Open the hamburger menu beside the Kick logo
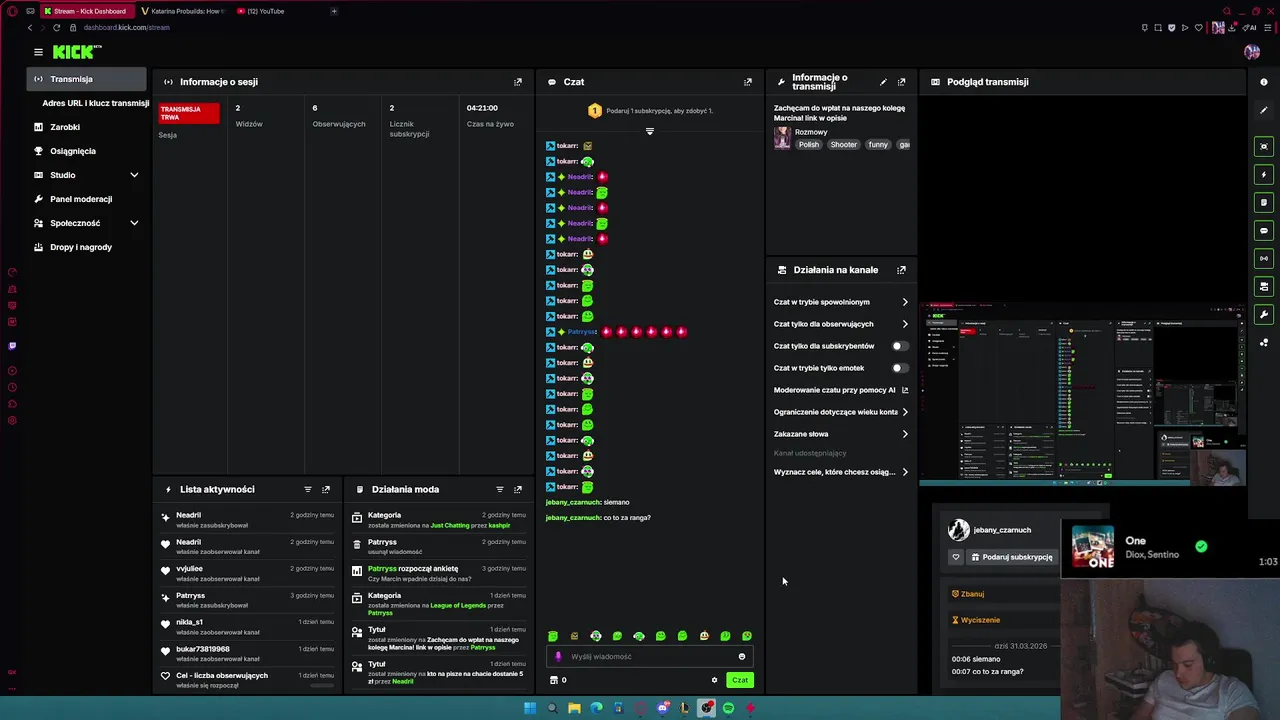Screen dimensions: 1280x720 point(38,52)
